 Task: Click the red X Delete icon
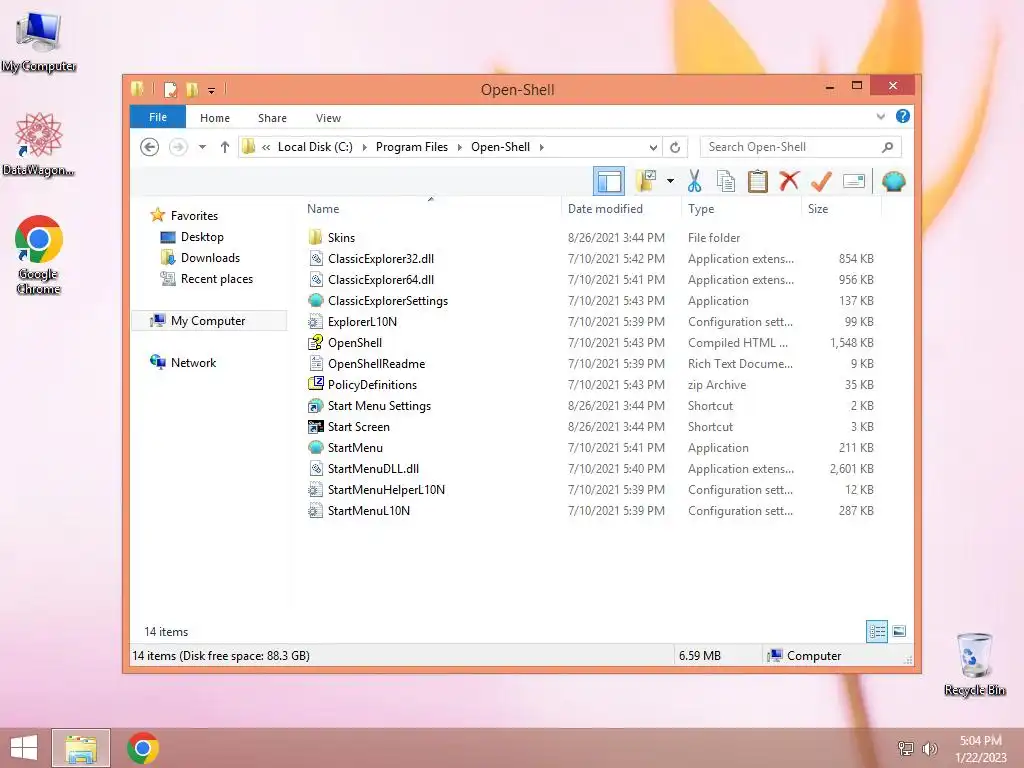[789, 181]
